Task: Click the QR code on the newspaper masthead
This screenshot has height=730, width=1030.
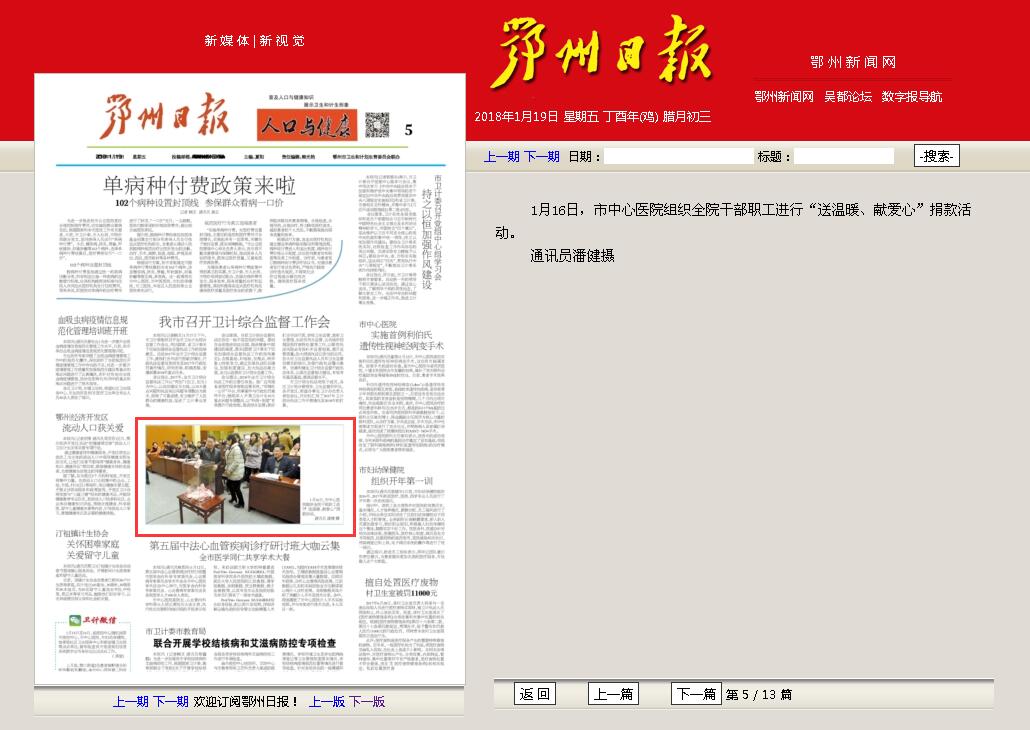Action: pos(377,124)
